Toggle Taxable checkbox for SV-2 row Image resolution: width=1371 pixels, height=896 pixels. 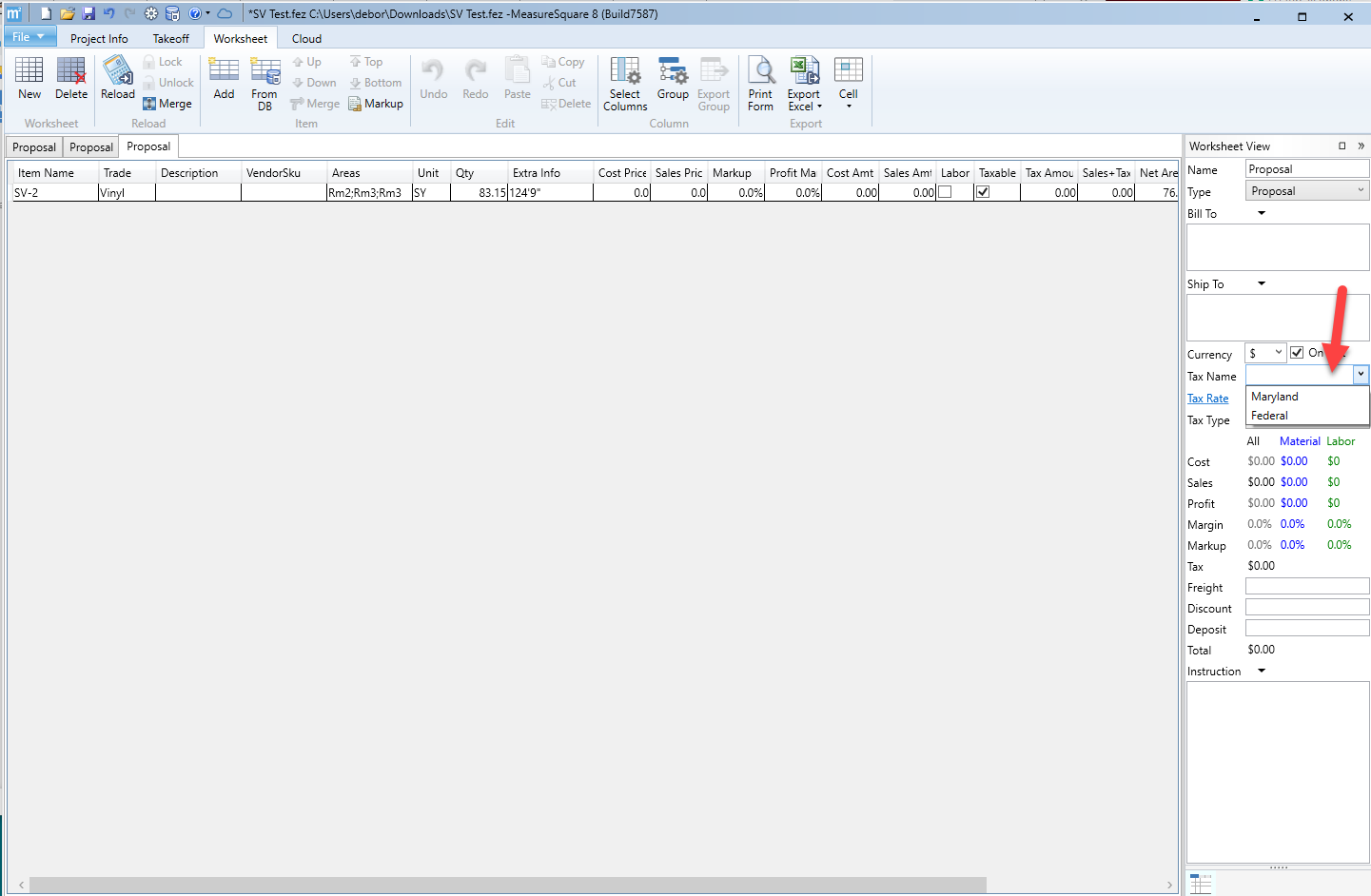tap(983, 191)
